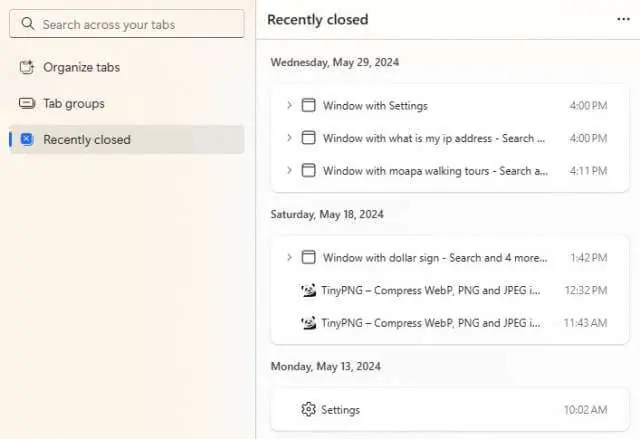The image size is (640, 439).
Task: Click the Recently closed sidebar icon
Action: pyautogui.click(x=27, y=139)
